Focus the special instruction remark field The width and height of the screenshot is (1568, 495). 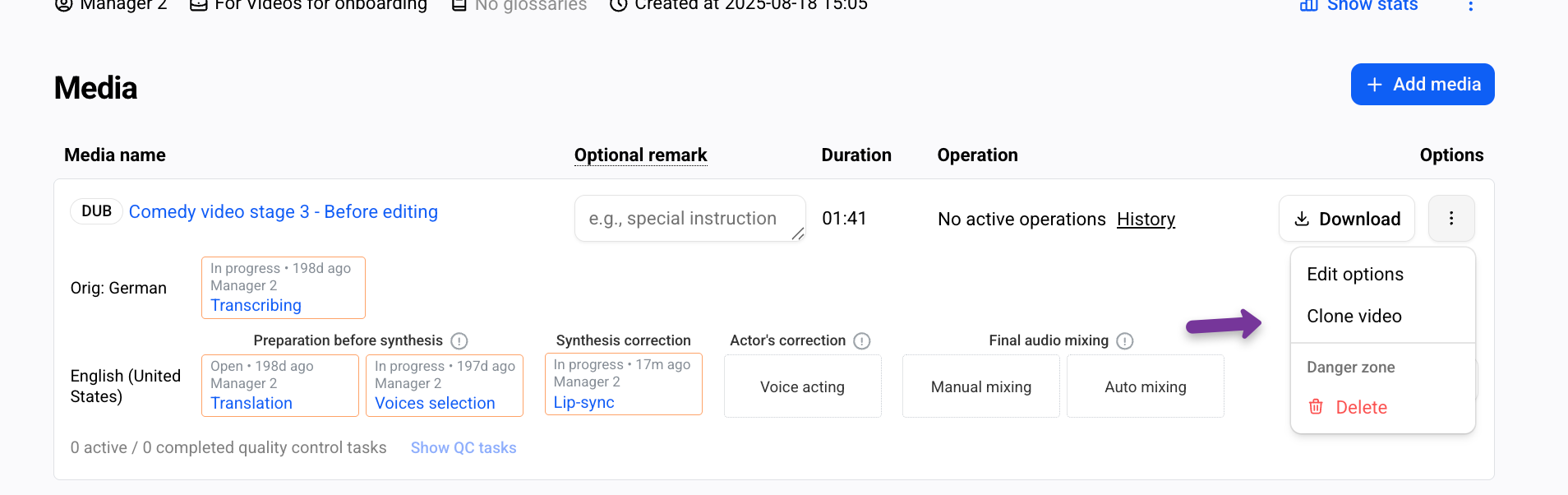[x=690, y=218]
